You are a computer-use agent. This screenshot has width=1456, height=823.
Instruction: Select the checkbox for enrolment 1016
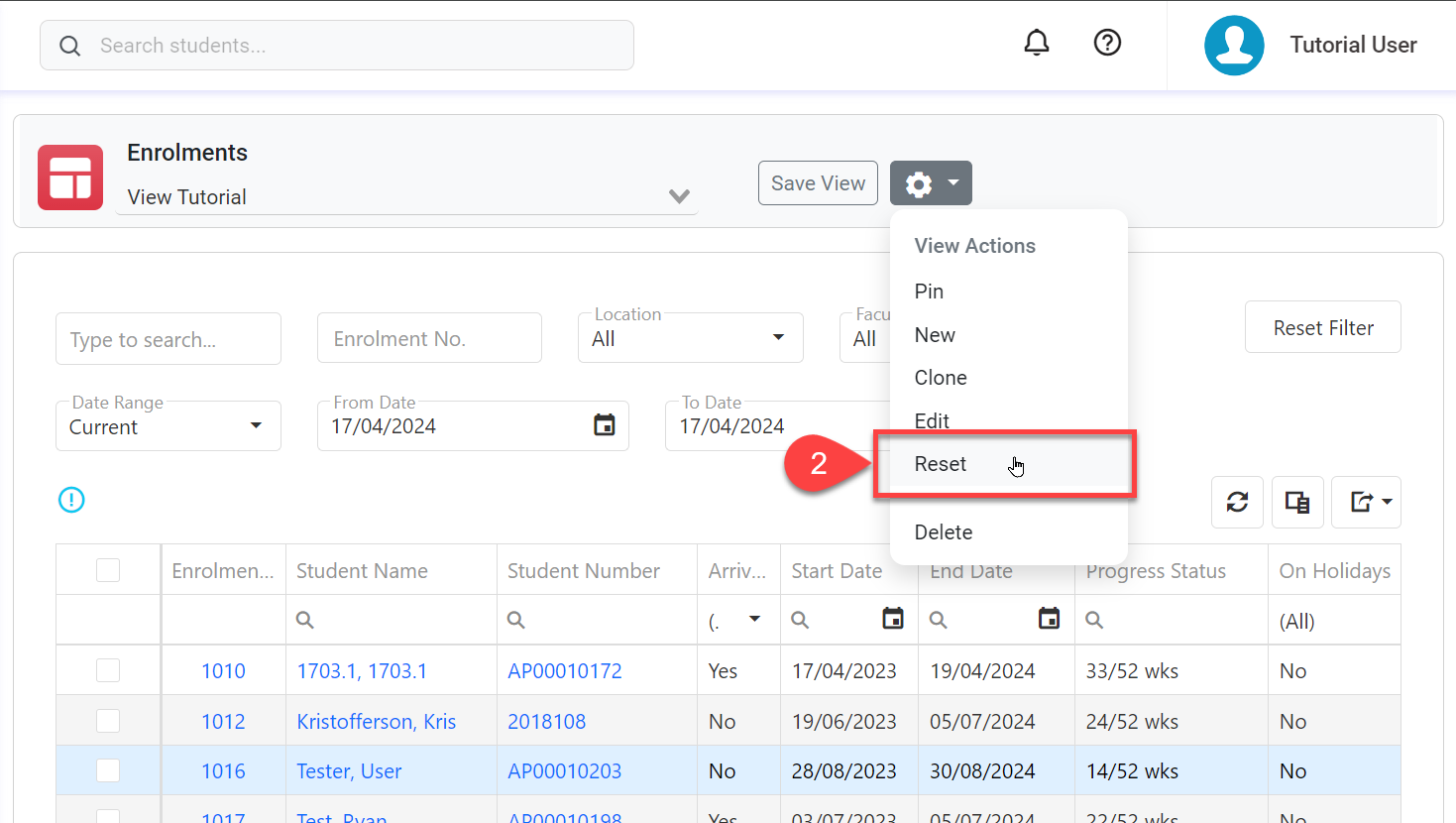point(108,770)
